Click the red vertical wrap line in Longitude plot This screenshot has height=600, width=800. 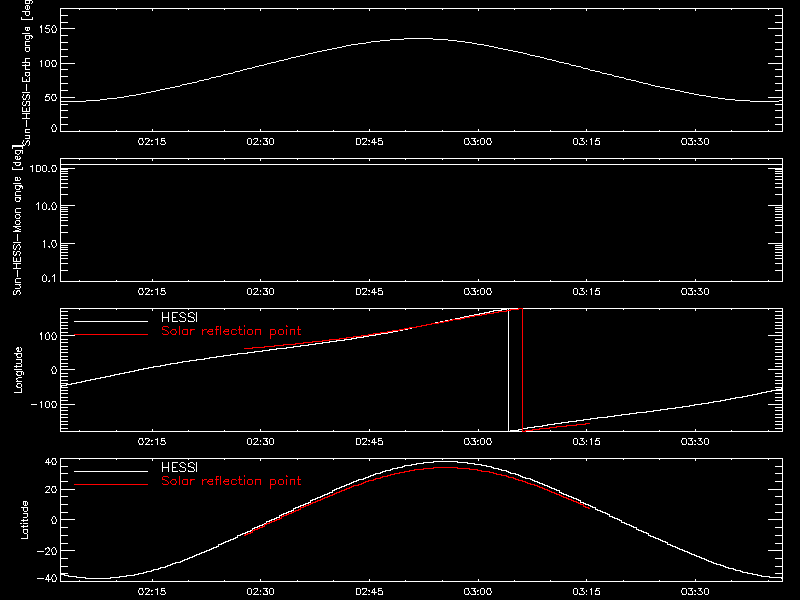pos(523,370)
